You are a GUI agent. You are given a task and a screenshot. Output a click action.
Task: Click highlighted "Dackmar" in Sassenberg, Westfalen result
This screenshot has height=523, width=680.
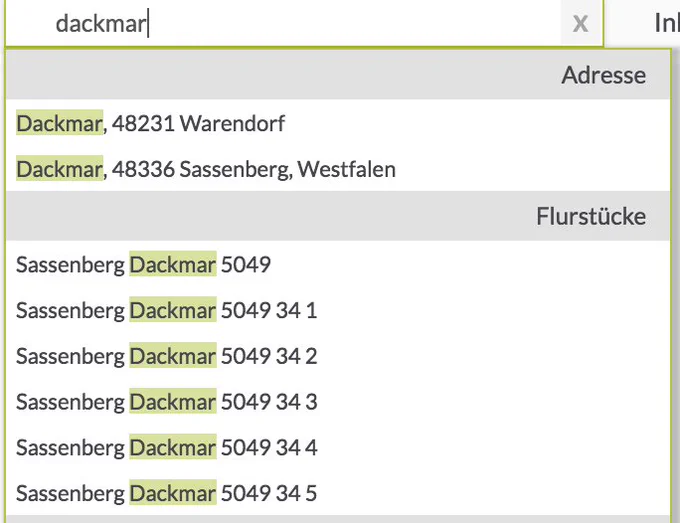coord(59,169)
